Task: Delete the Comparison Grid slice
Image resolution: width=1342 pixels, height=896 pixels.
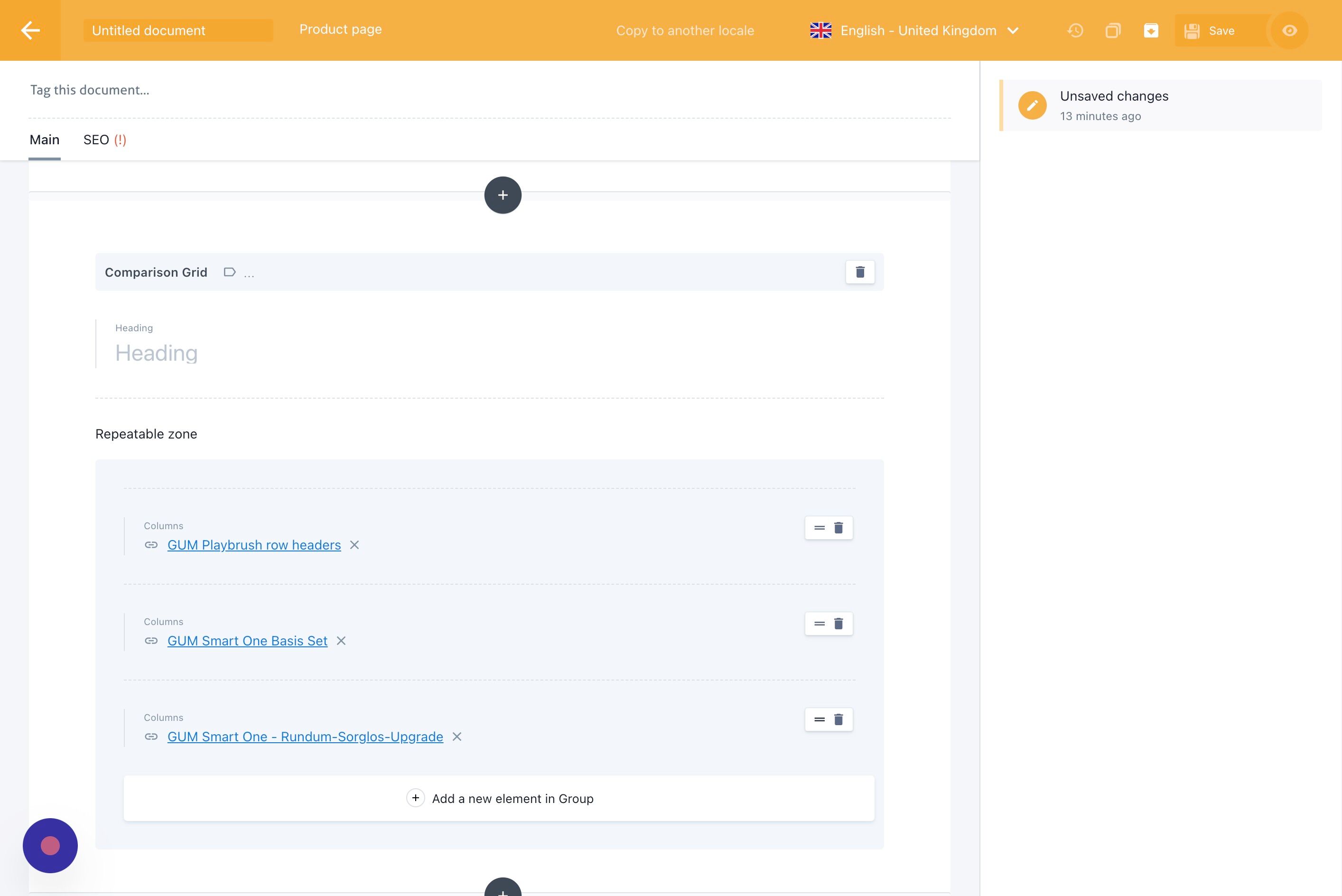Action: (860, 272)
